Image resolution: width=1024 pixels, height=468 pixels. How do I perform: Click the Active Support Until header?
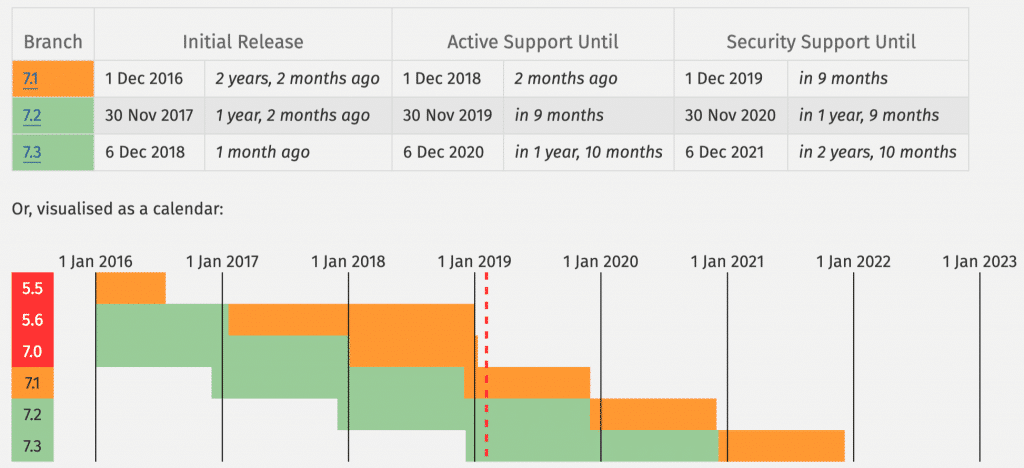533,42
